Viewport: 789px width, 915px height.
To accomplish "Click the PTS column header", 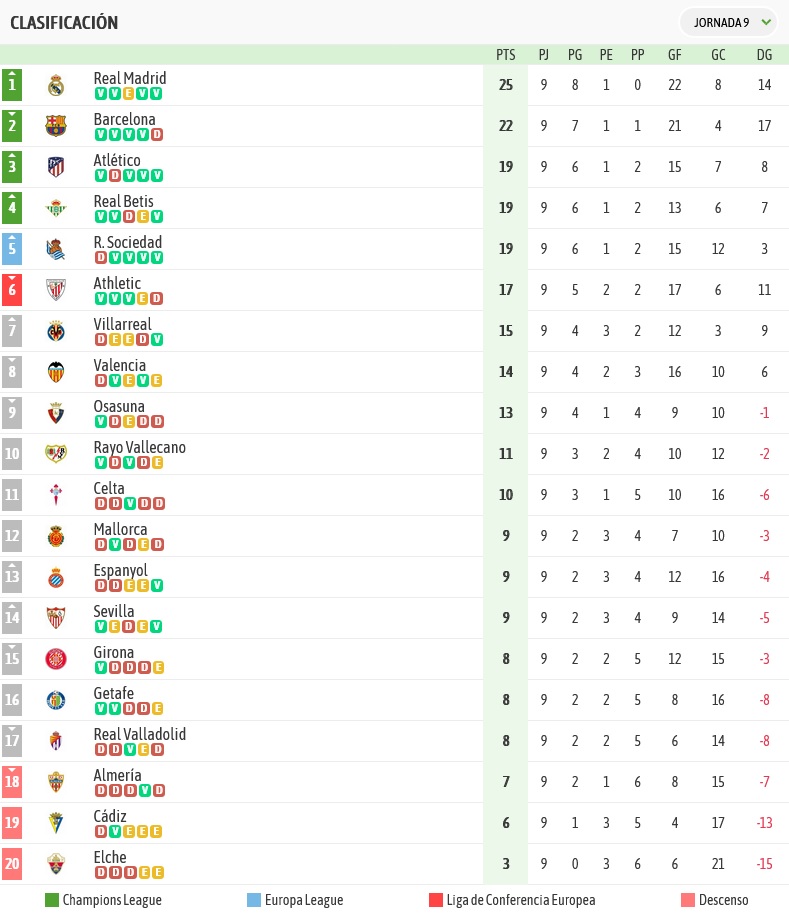I will click(505, 55).
